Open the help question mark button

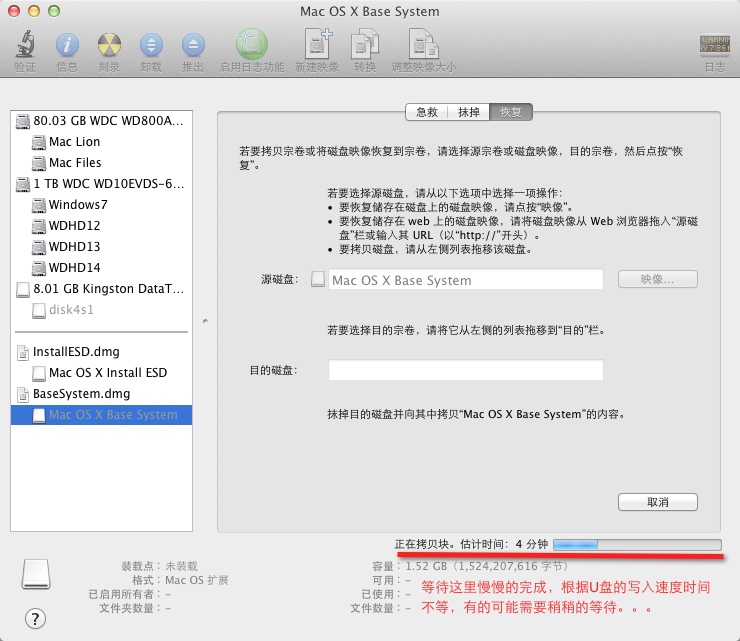35,618
